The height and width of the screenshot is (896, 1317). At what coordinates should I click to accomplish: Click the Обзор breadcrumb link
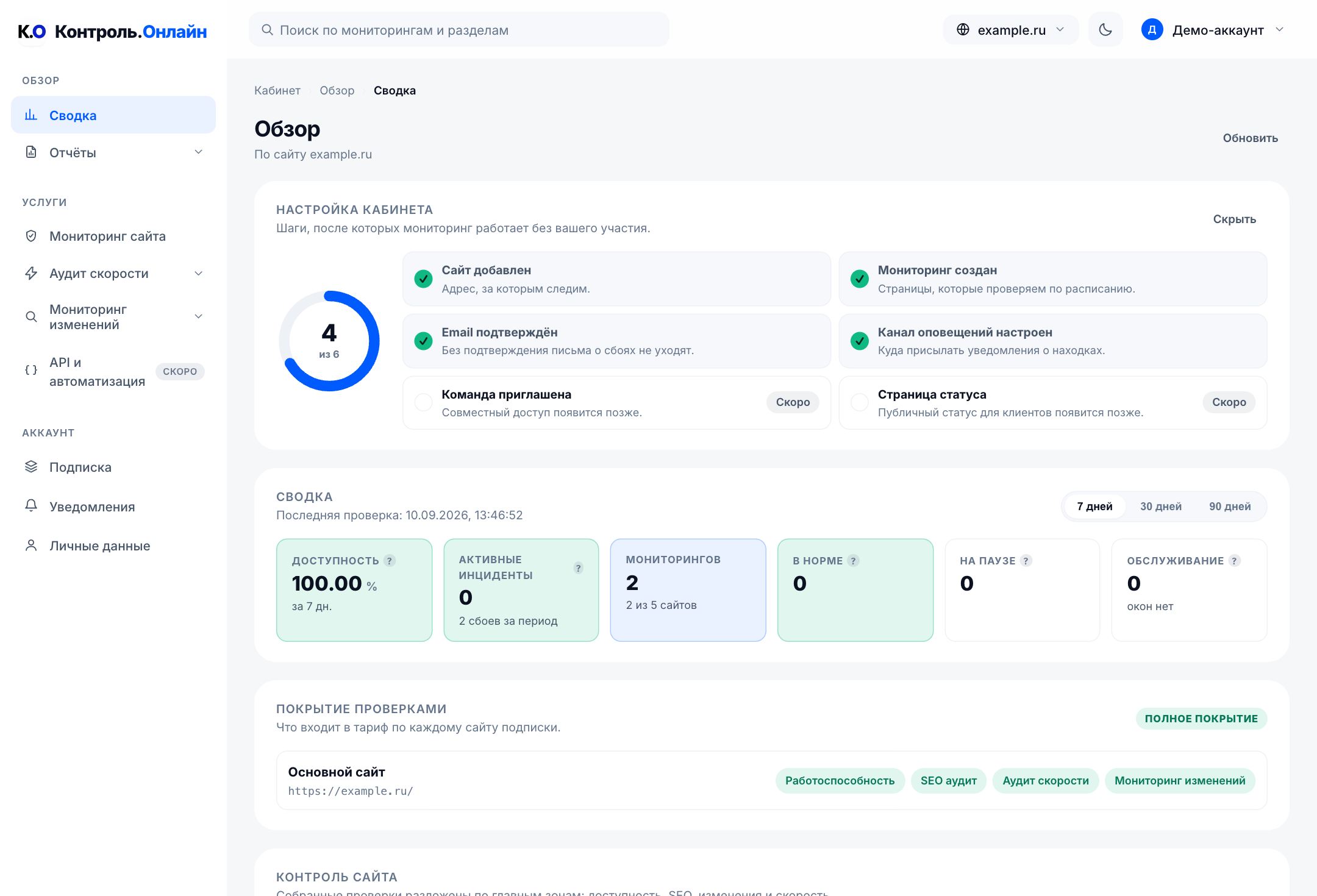point(337,91)
